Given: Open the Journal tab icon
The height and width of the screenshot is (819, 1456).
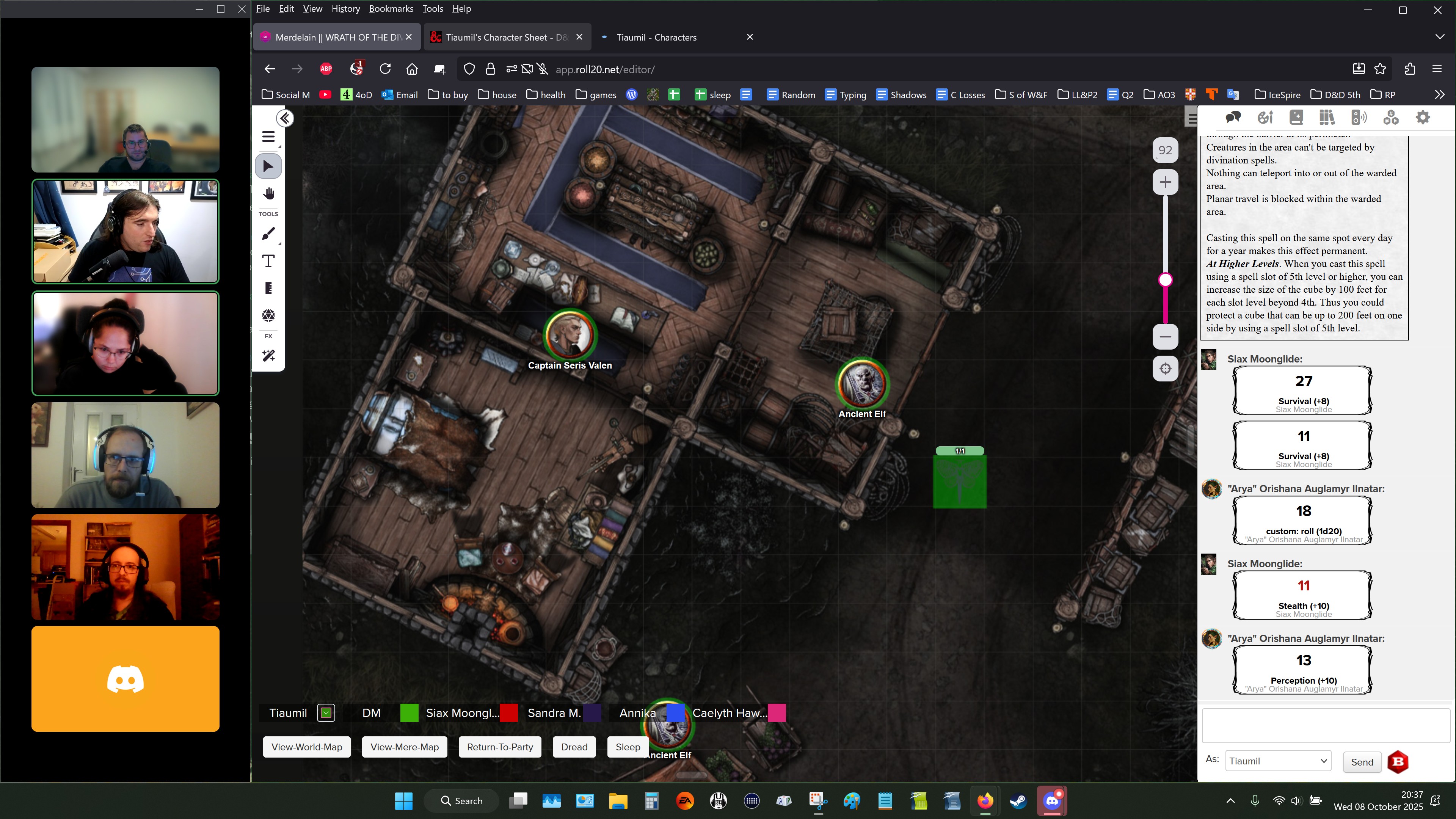Looking at the screenshot, I should tap(1296, 118).
